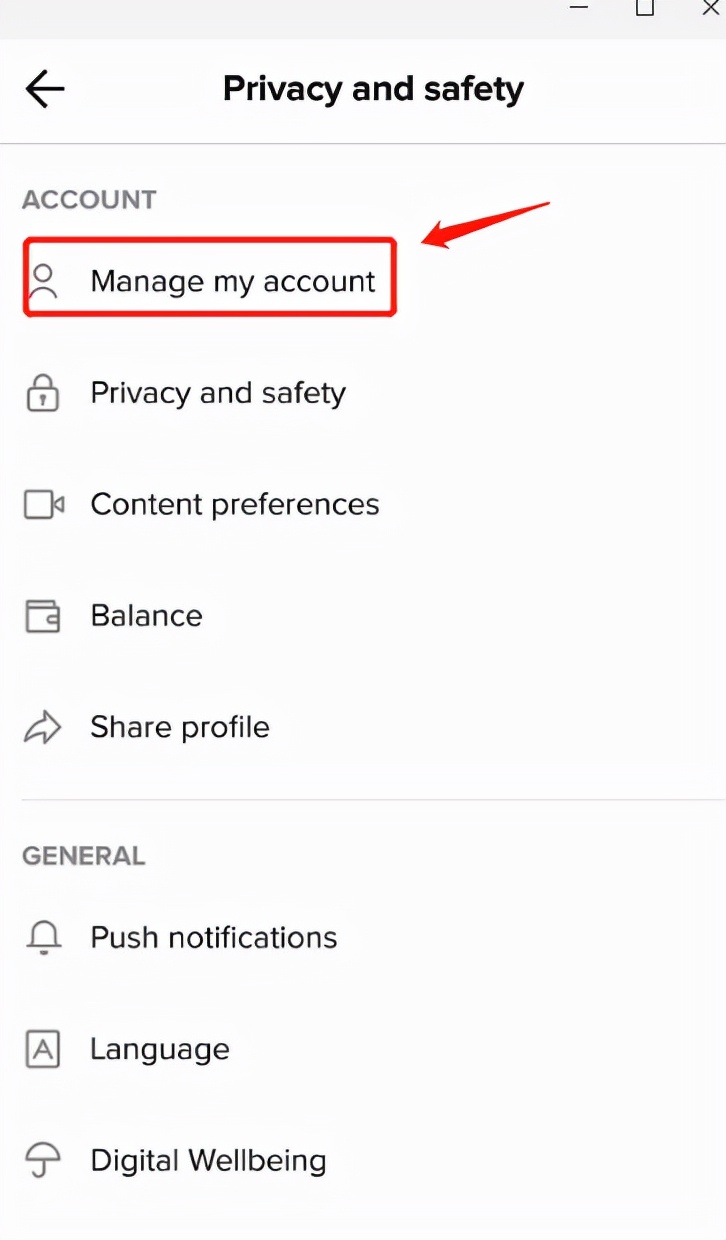Click the video camera icon for Content preferences
Viewport: 726px width, 1240px height.
point(44,505)
